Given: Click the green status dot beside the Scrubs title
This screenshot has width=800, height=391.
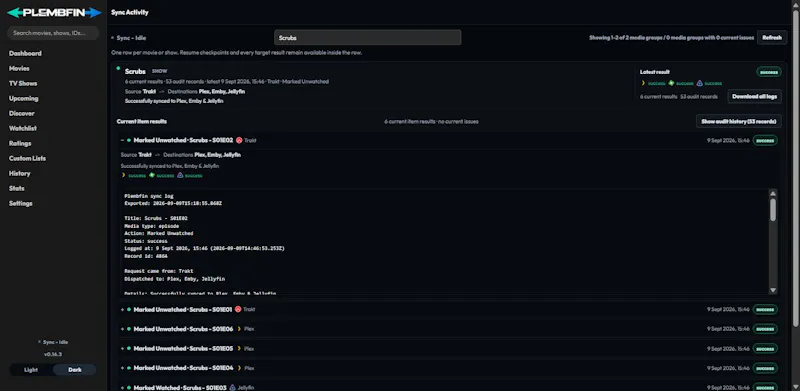Looking at the screenshot, I should 118,68.
